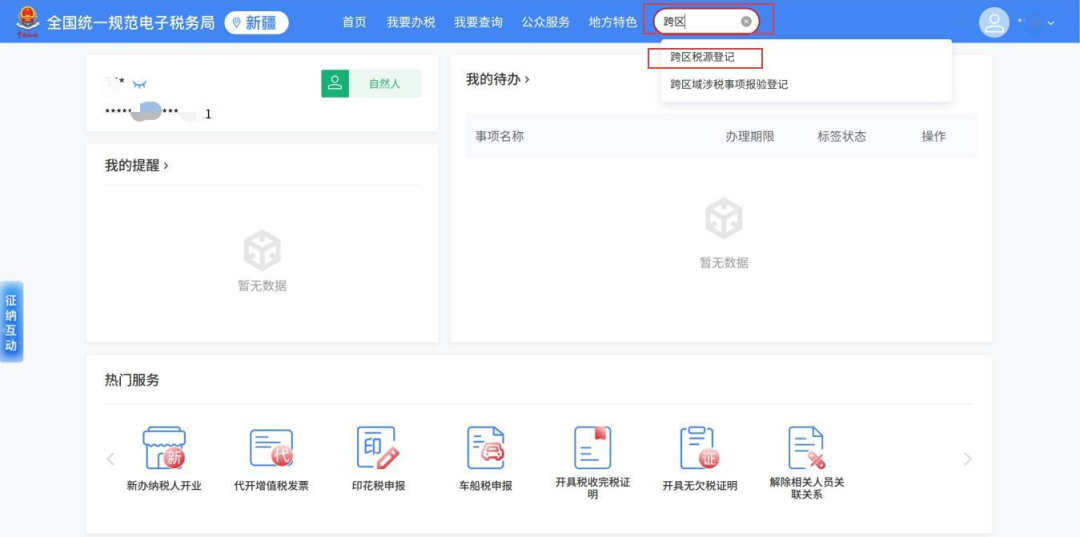Click the 暂无数据 placeholder in 我的待办
Screen dimensions: 1080x537
pyautogui.click(x=724, y=262)
